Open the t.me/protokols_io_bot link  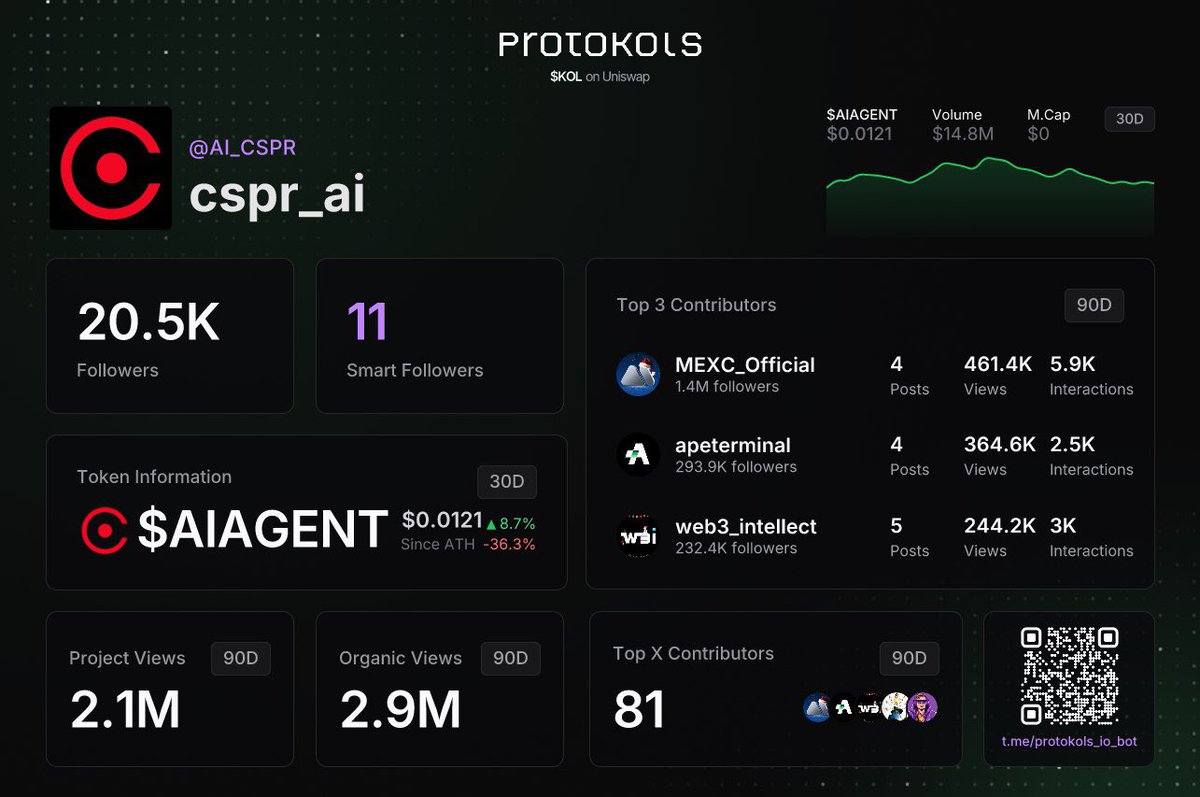1069,742
